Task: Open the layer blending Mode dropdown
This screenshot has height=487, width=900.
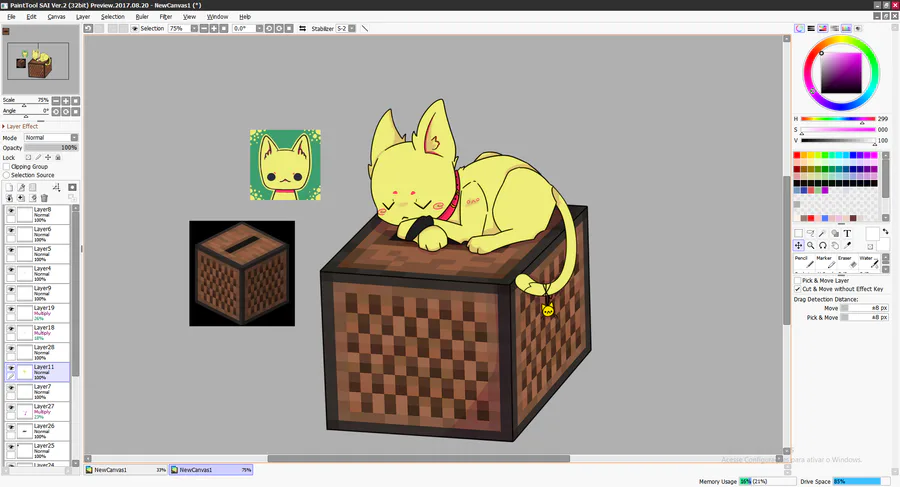Action: tap(74, 138)
